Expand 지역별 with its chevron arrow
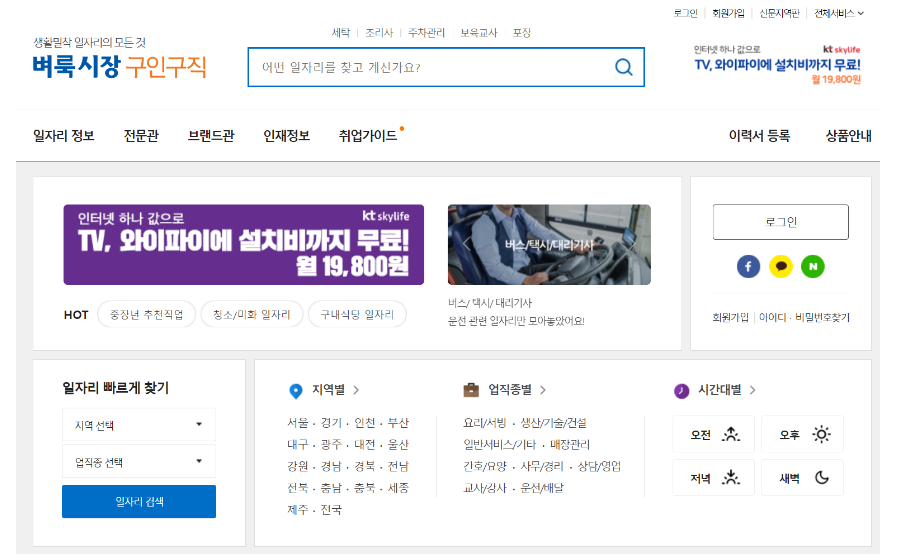907x560 pixels. pos(356,390)
